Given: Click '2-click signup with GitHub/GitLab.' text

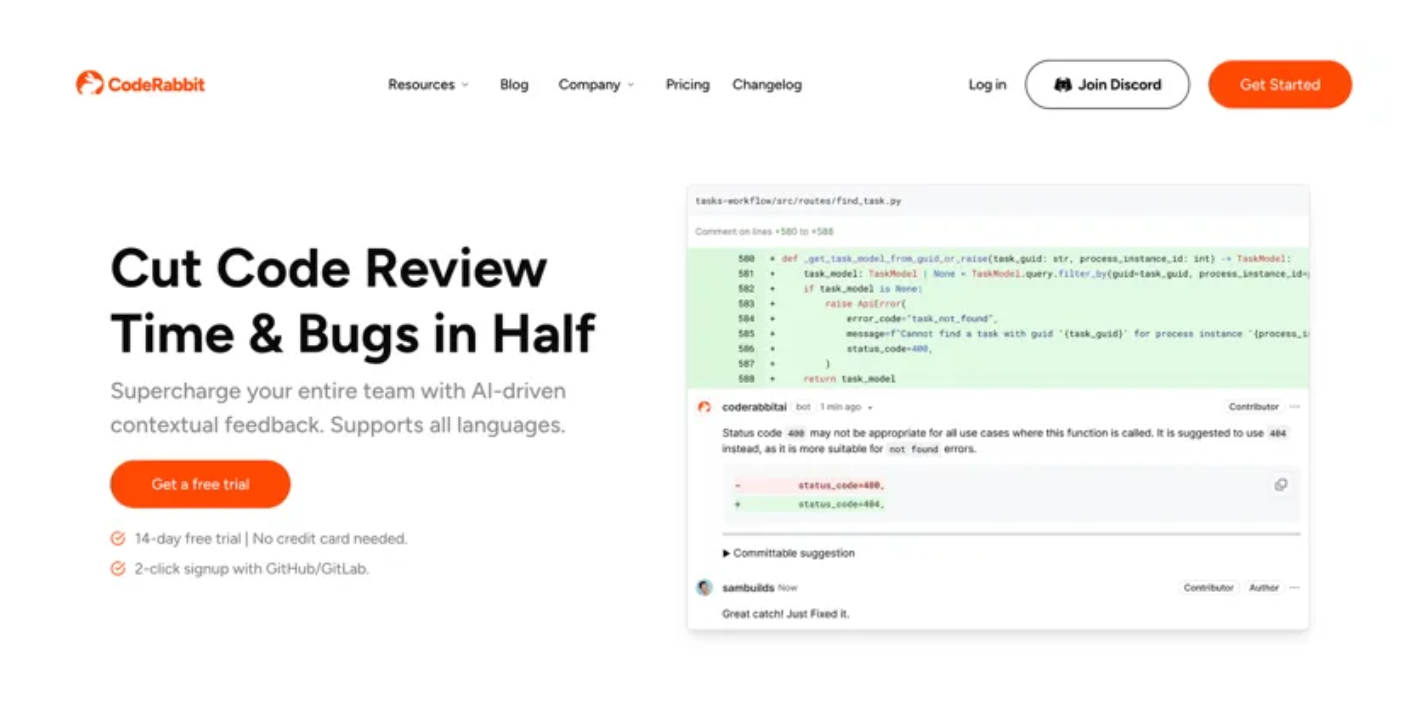Looking at the screenshot, I should tap(252, 568).
